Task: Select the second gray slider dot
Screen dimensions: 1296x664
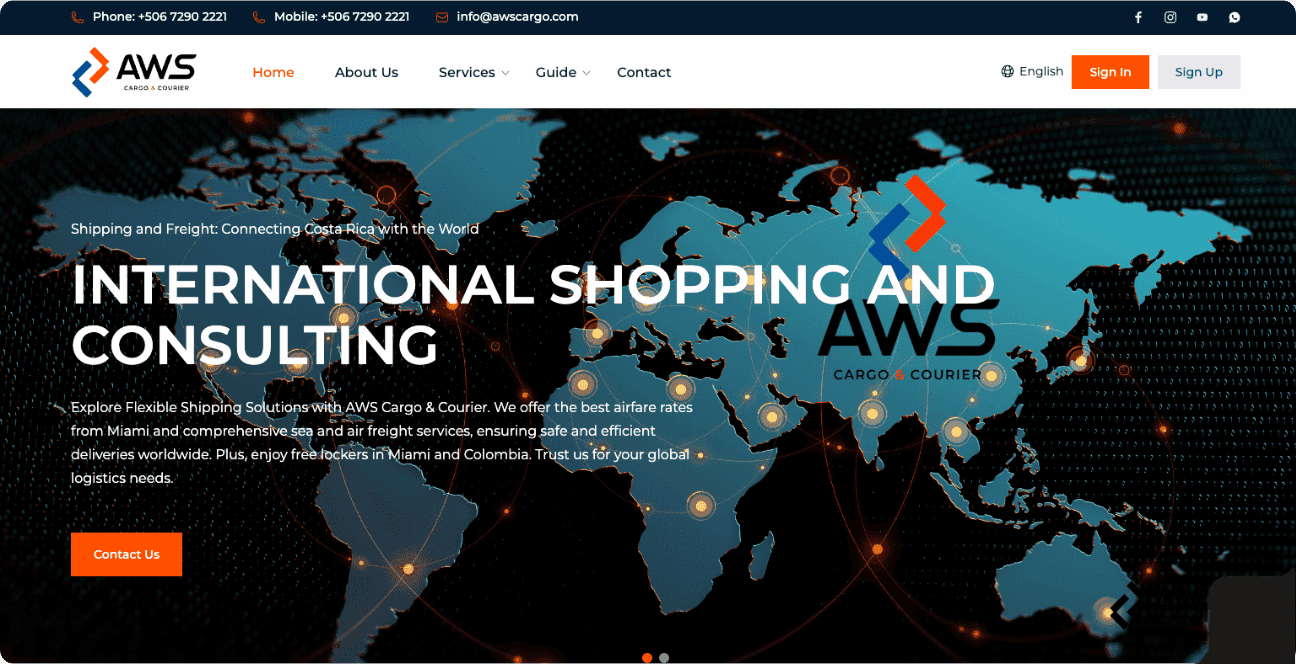Action: click(x=664, y=658)
